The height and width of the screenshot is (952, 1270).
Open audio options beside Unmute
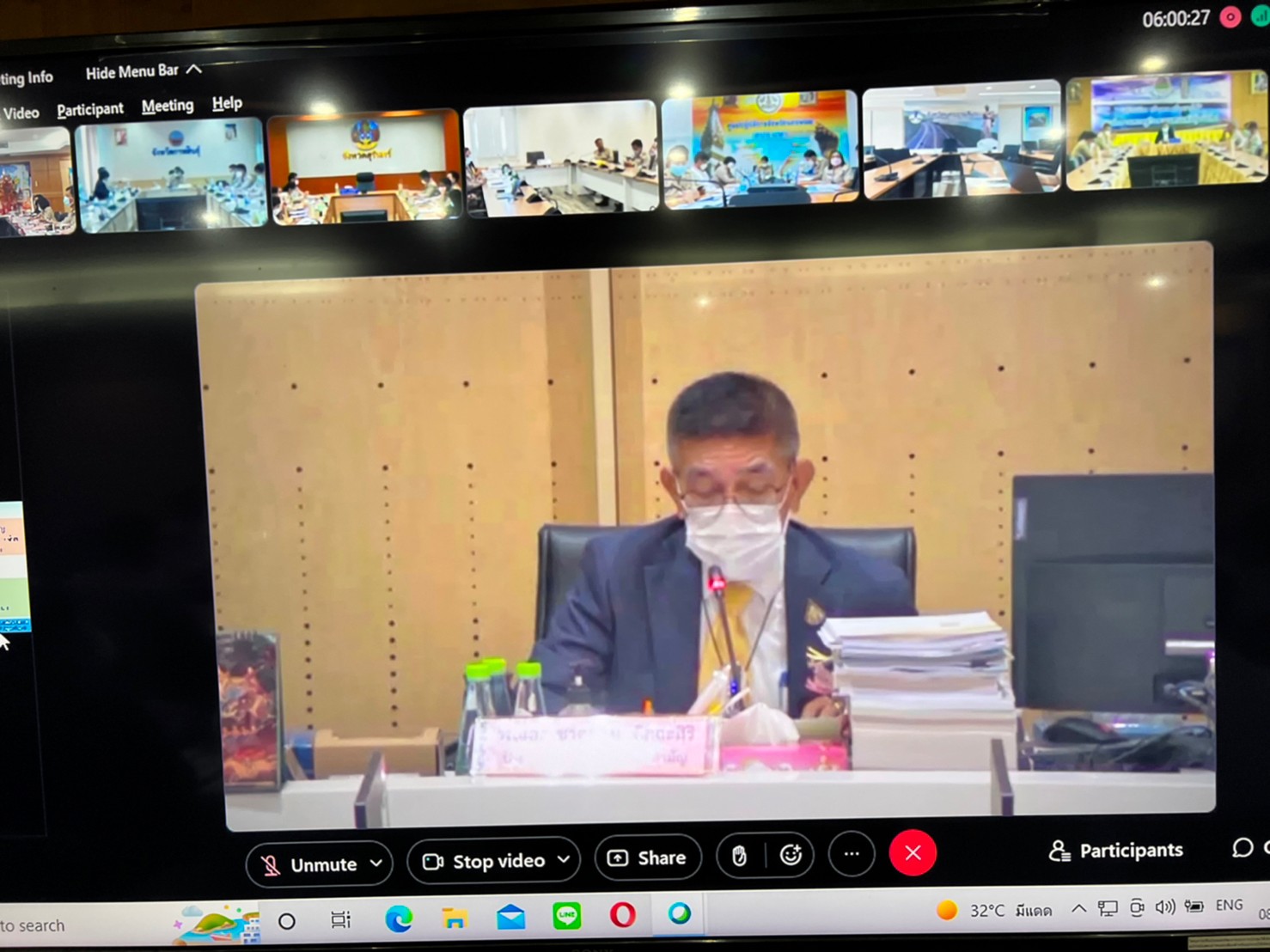click(375, 864)
